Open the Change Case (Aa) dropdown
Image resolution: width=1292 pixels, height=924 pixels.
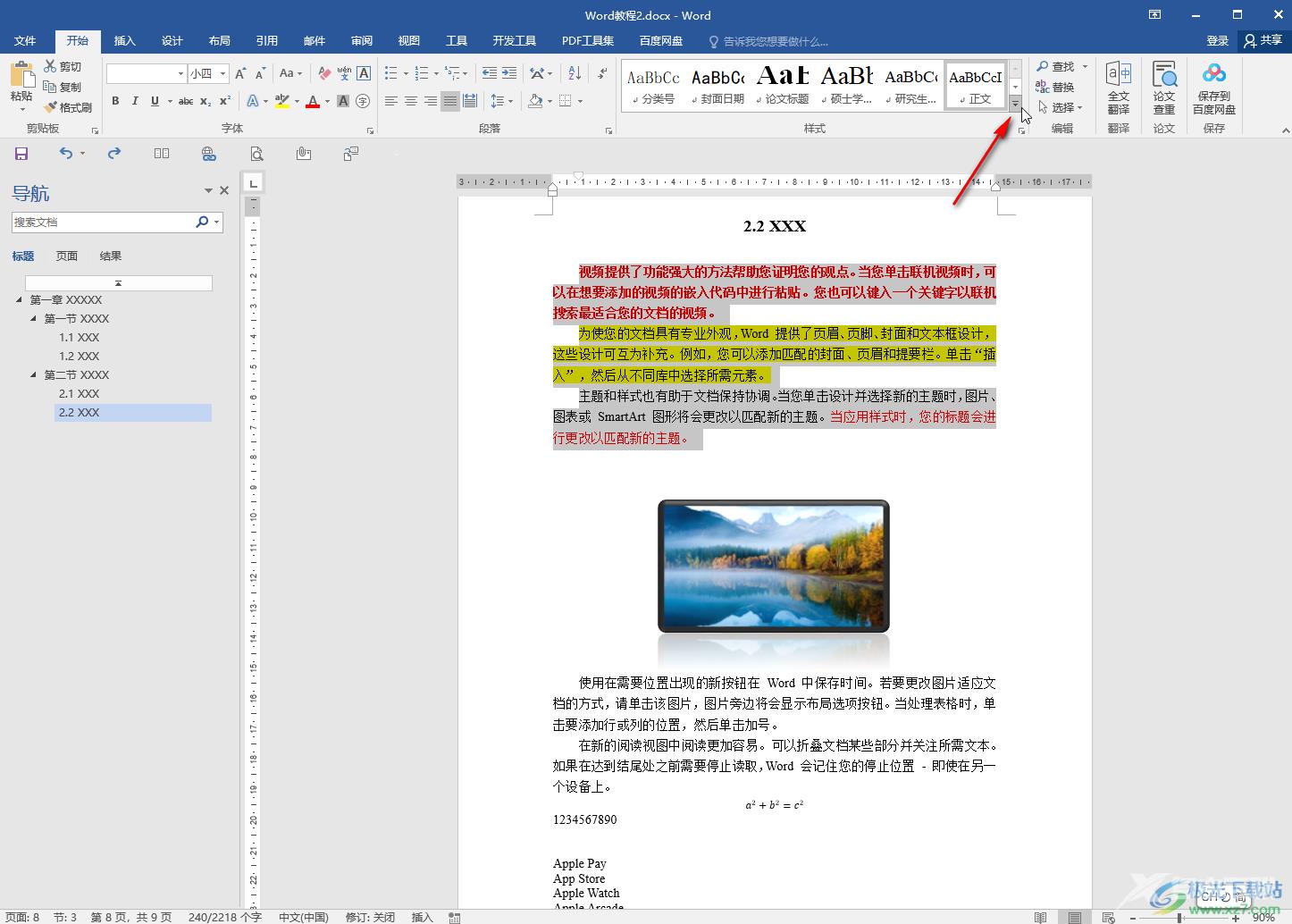(x=290, y=73)
